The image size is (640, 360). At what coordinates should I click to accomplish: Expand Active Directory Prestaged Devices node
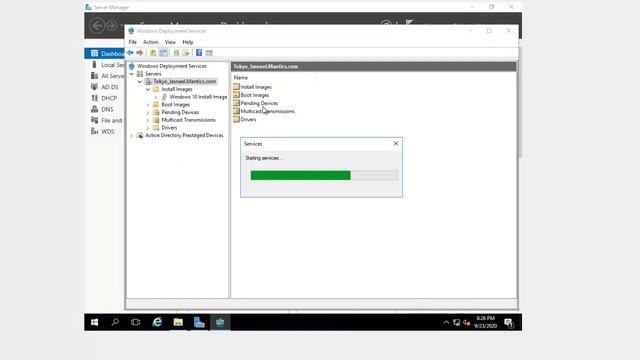pos(132,136)
